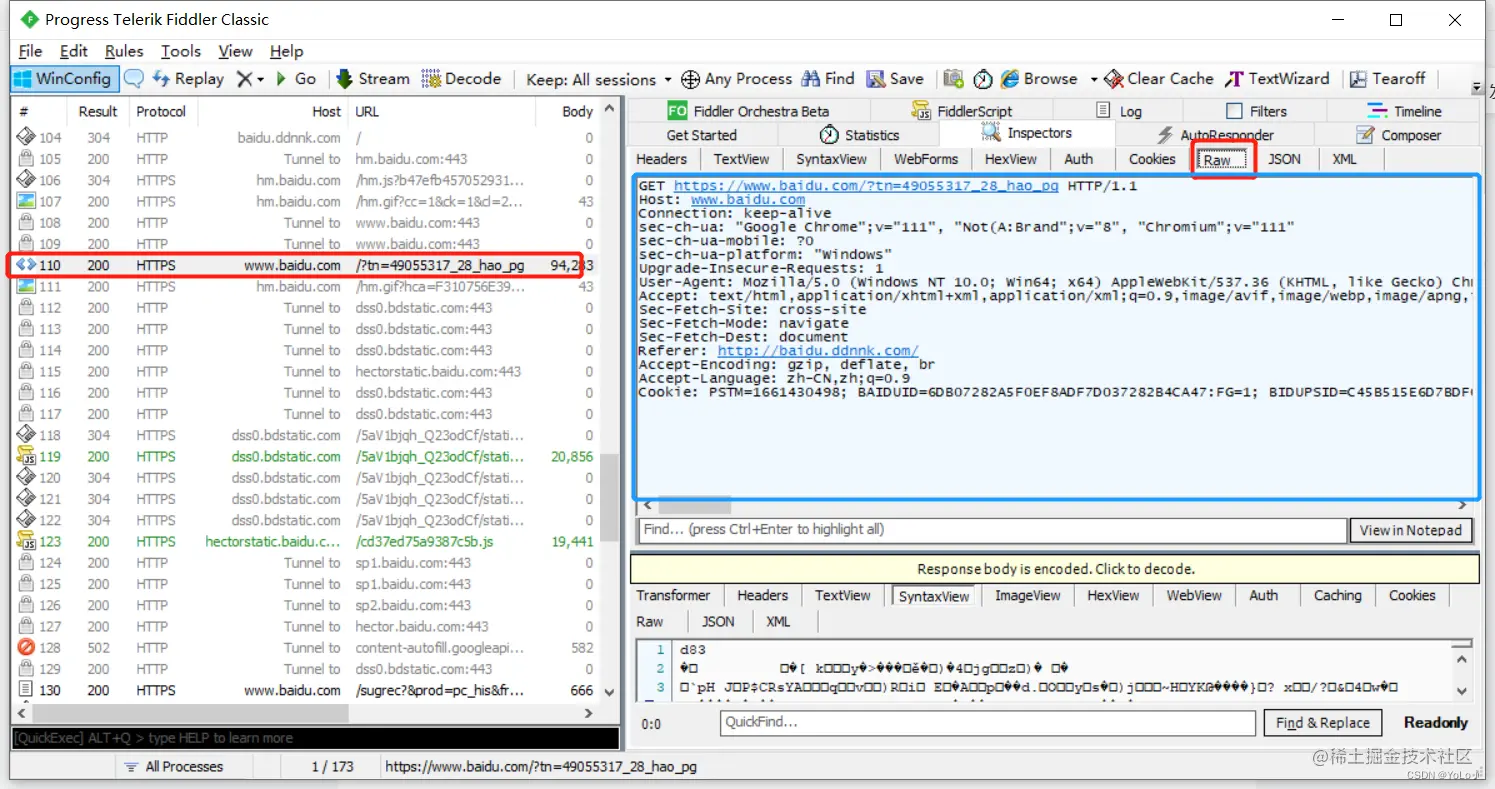Toggle the Decode toolbar option
Image resolution: width=1495 pixels, height=789 pixels.
click(x=461, y=79)
